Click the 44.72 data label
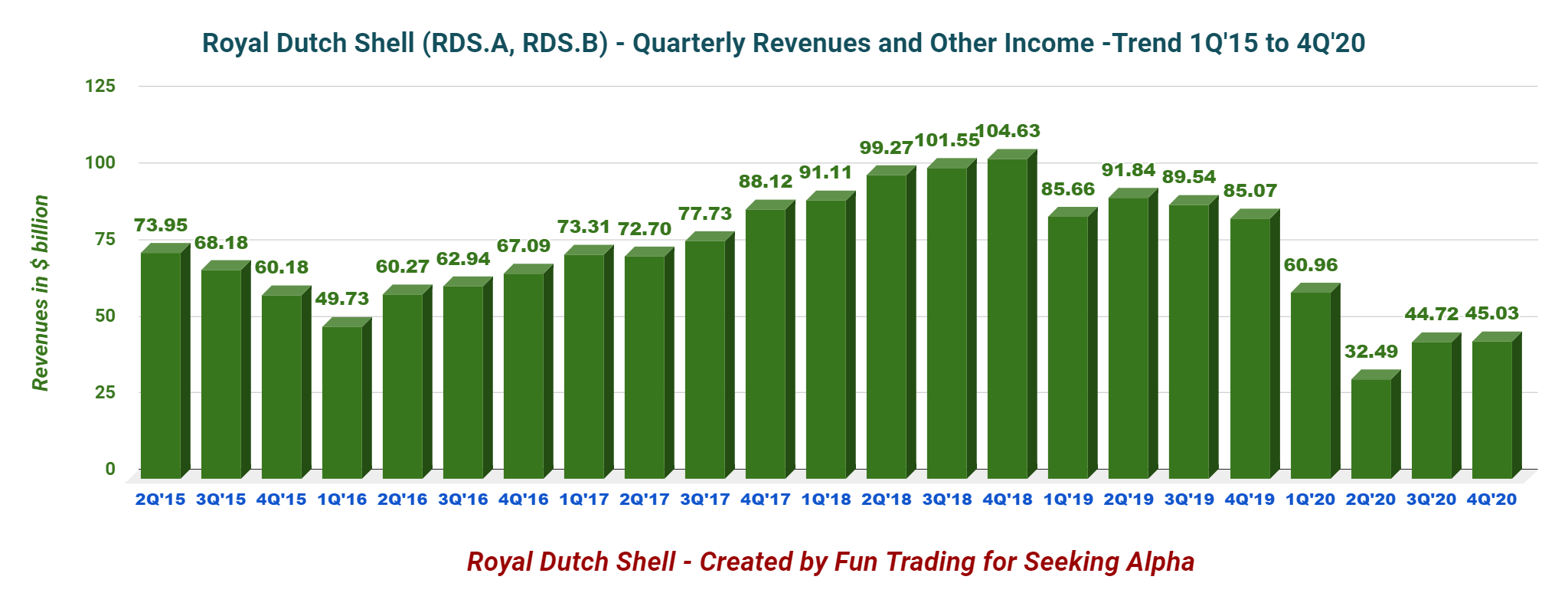This screenshot has height=606, width=1568. pyautogui.click(x=1432, y=313)
